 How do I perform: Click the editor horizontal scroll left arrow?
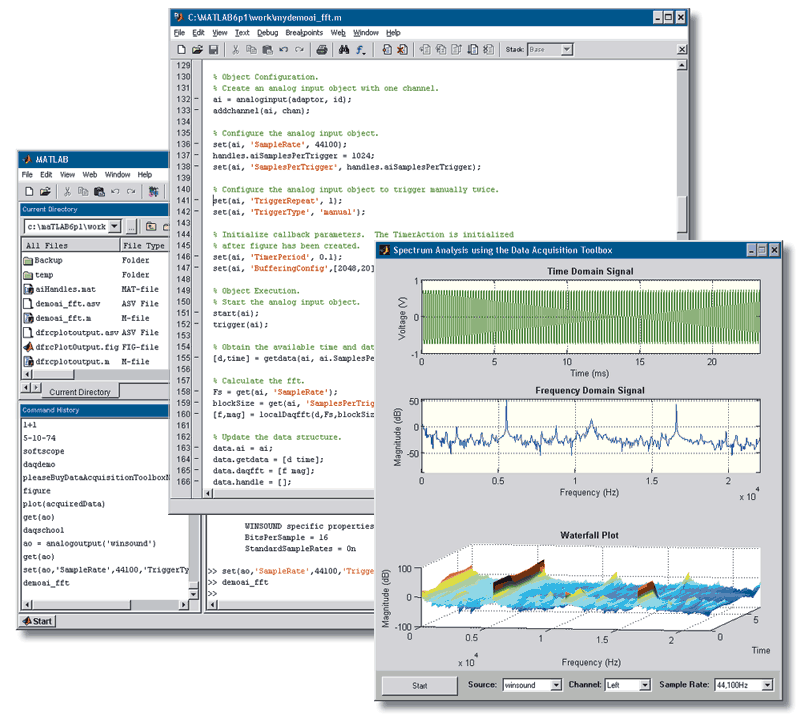(208, 493)
